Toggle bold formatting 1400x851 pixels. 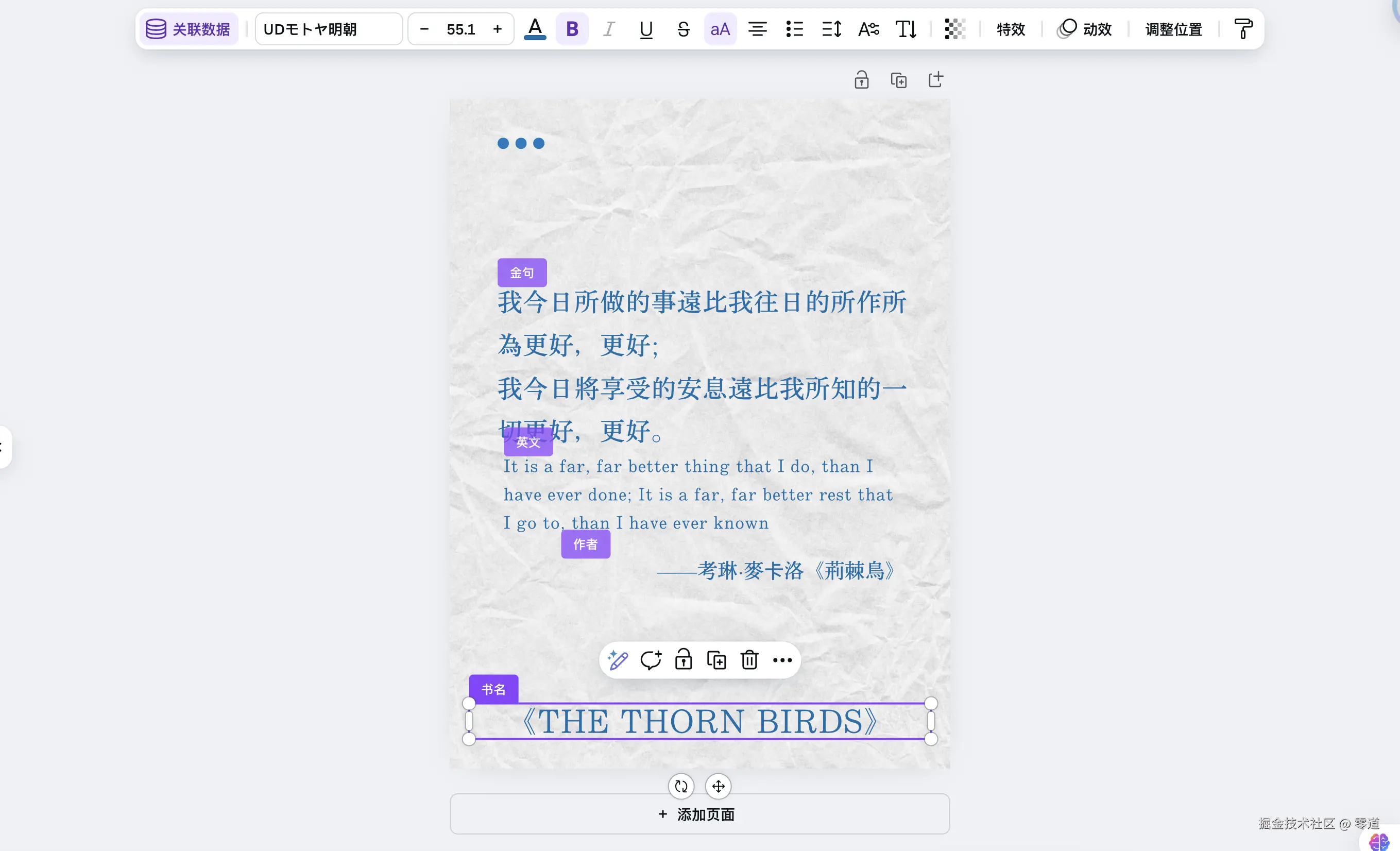(572, 29)
